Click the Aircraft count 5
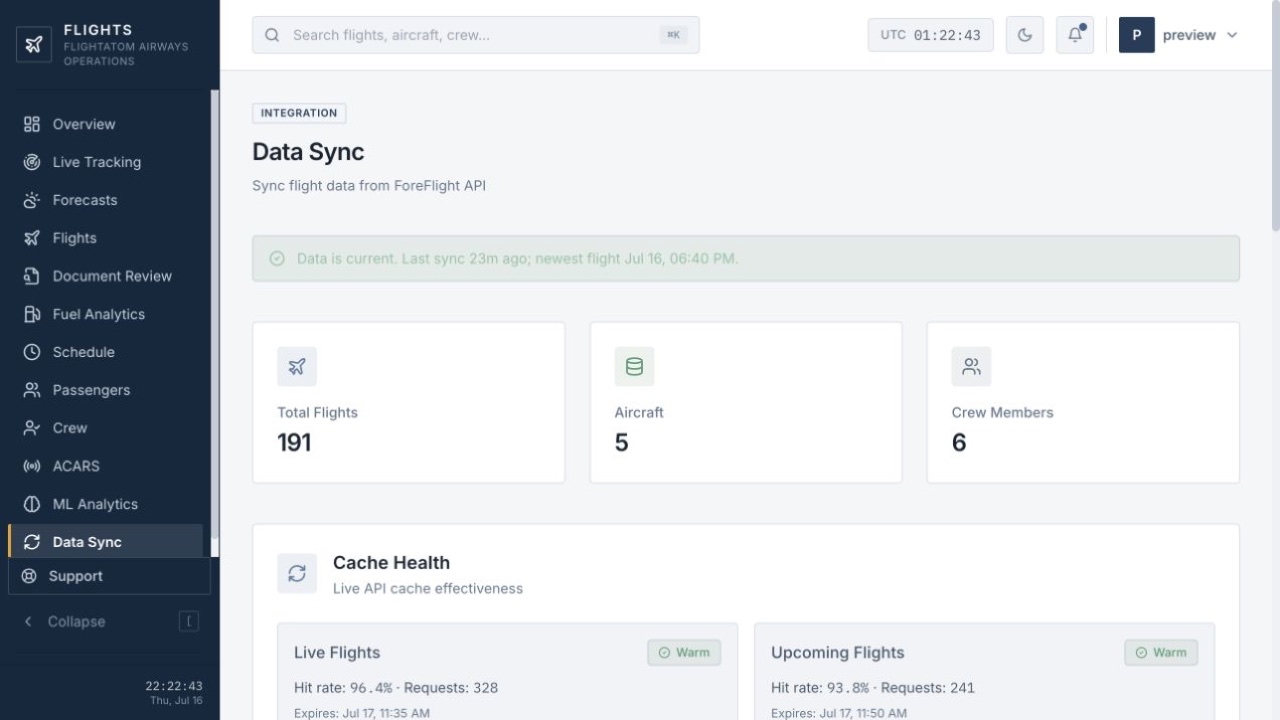1280x720 pixels. pyautogui.click(x=621, y=443)
